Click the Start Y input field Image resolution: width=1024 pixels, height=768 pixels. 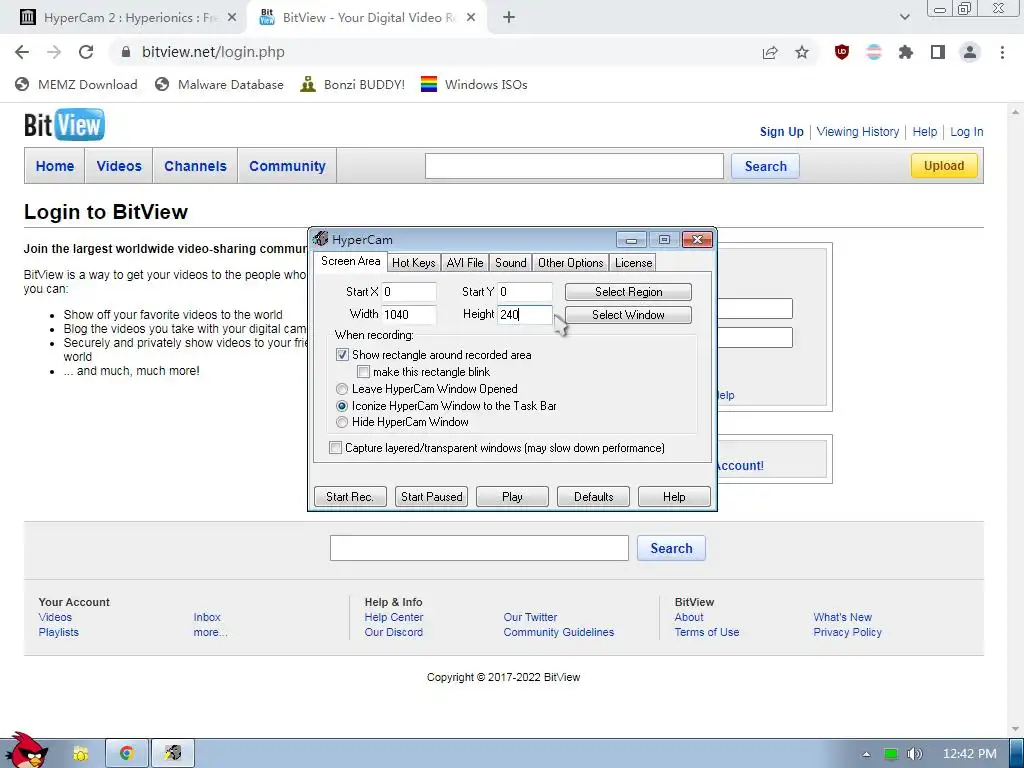pos(525,292)
